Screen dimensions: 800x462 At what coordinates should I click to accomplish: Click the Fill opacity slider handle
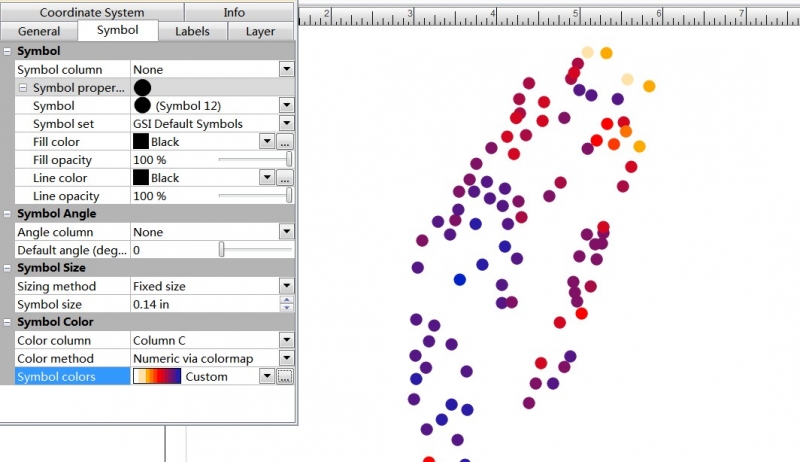pyautogui.click(x=289, y=160)
